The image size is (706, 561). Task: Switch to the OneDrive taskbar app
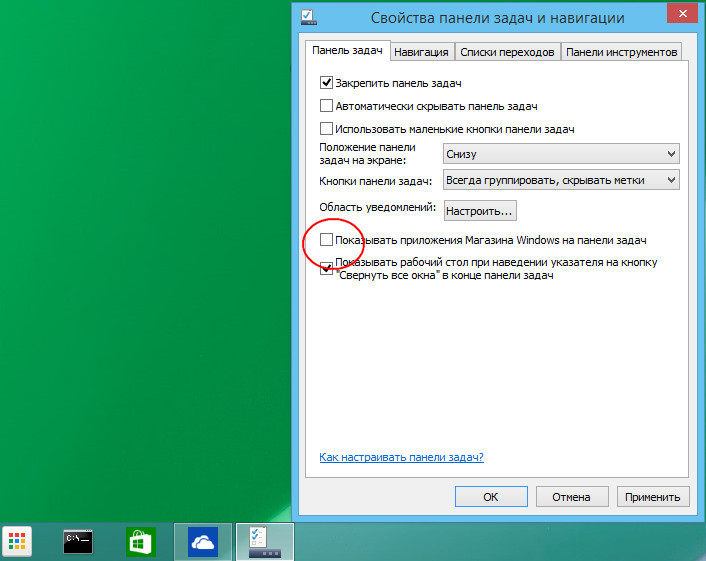coord(203,542)
